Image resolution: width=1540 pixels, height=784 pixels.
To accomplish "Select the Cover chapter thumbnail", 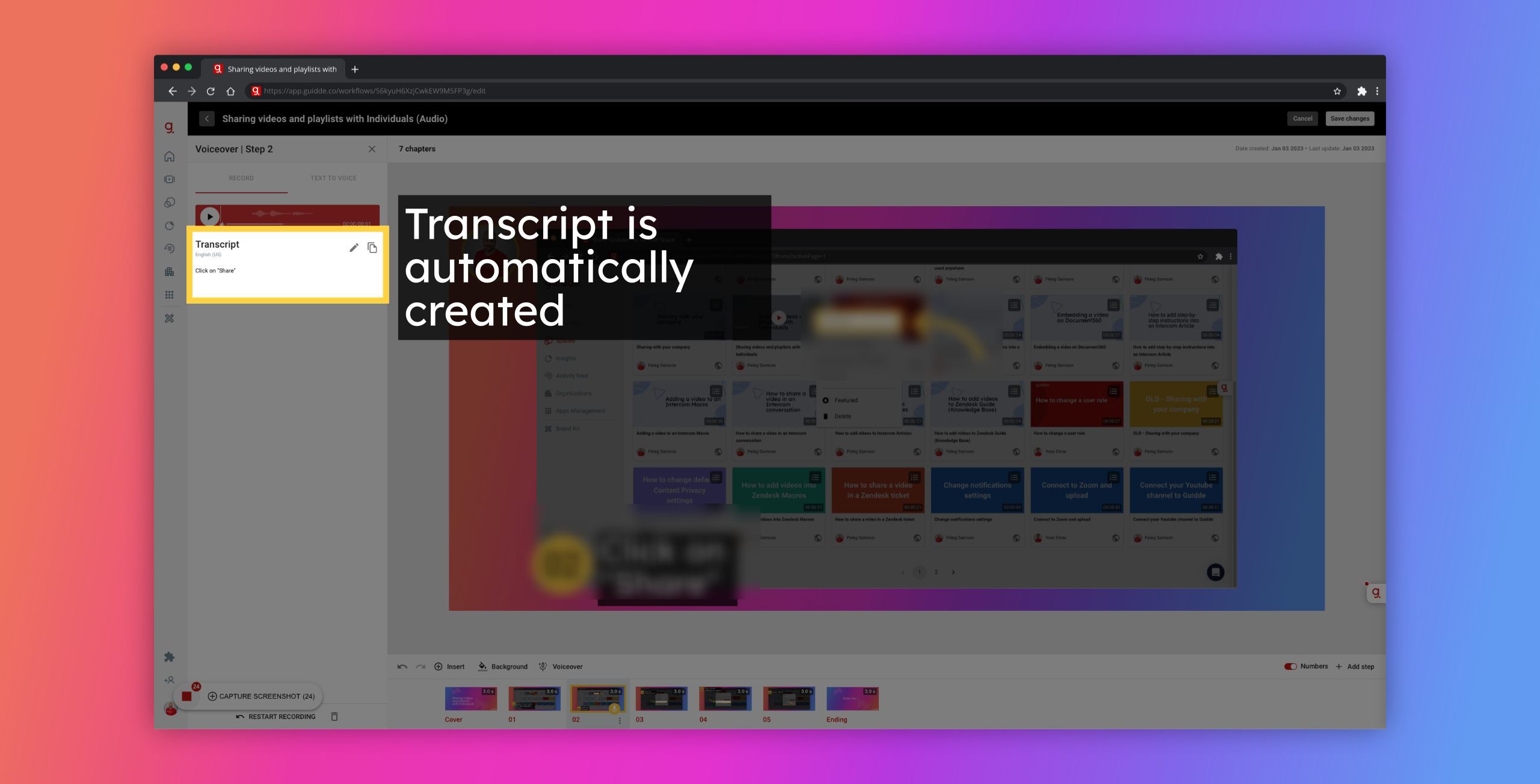I will point(469,700).
